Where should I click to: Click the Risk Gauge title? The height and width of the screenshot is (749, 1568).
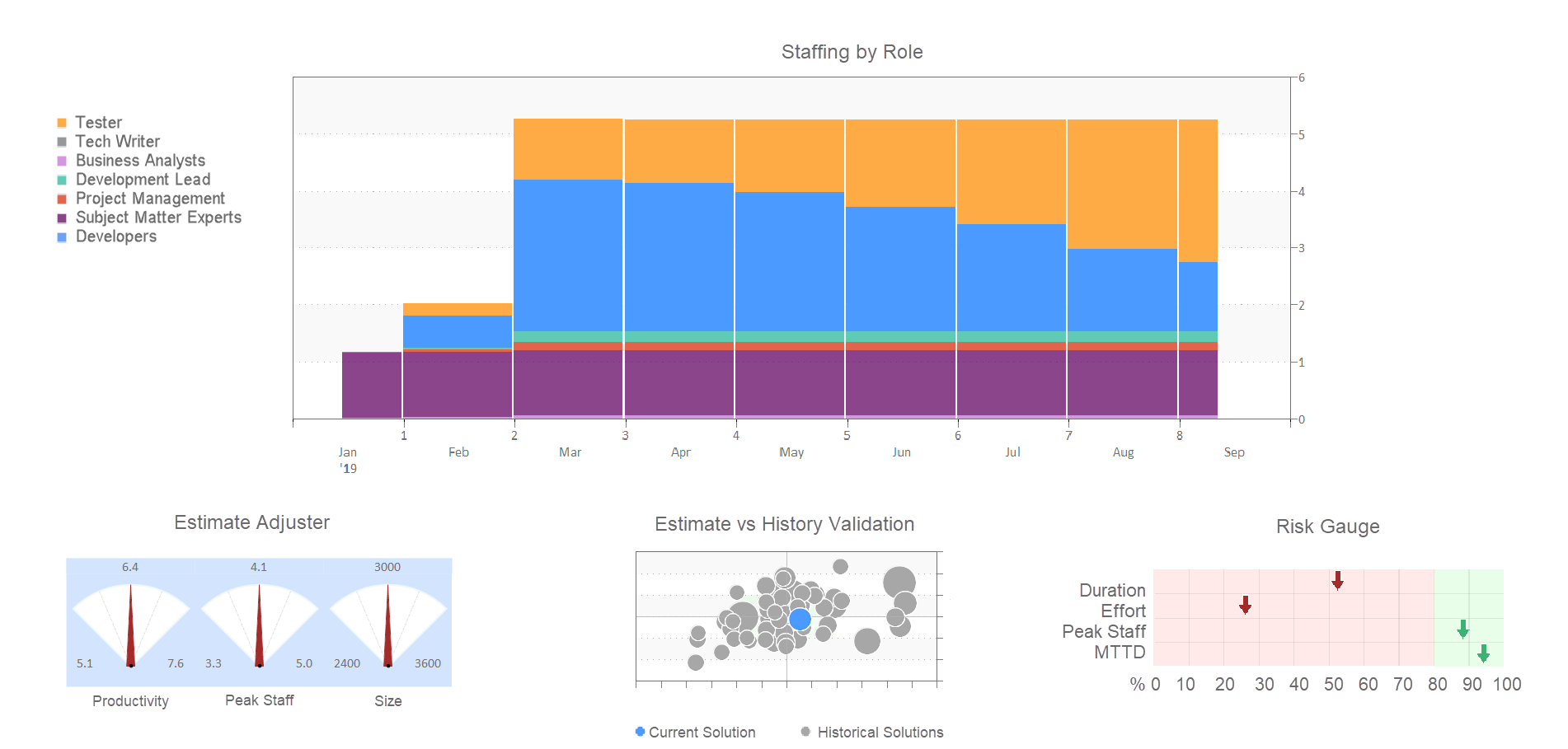click(1327, 527)
